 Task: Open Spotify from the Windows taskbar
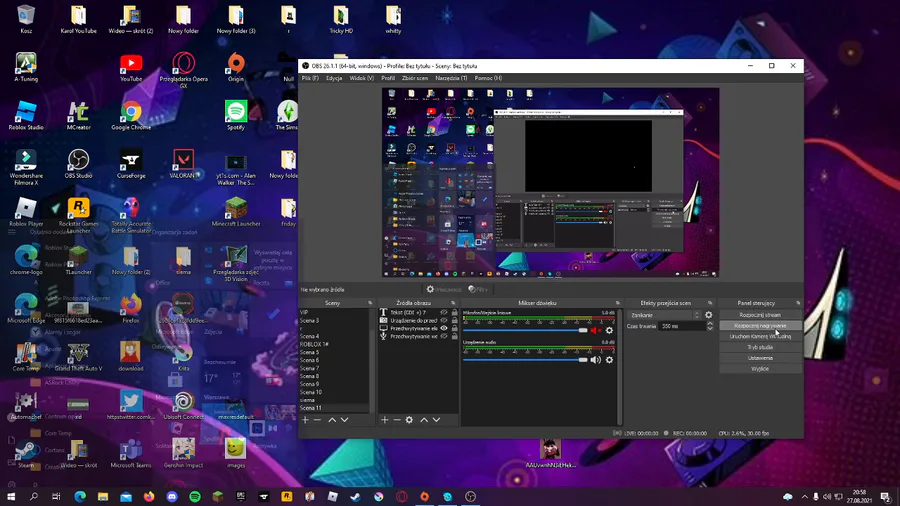click(195, 496)
